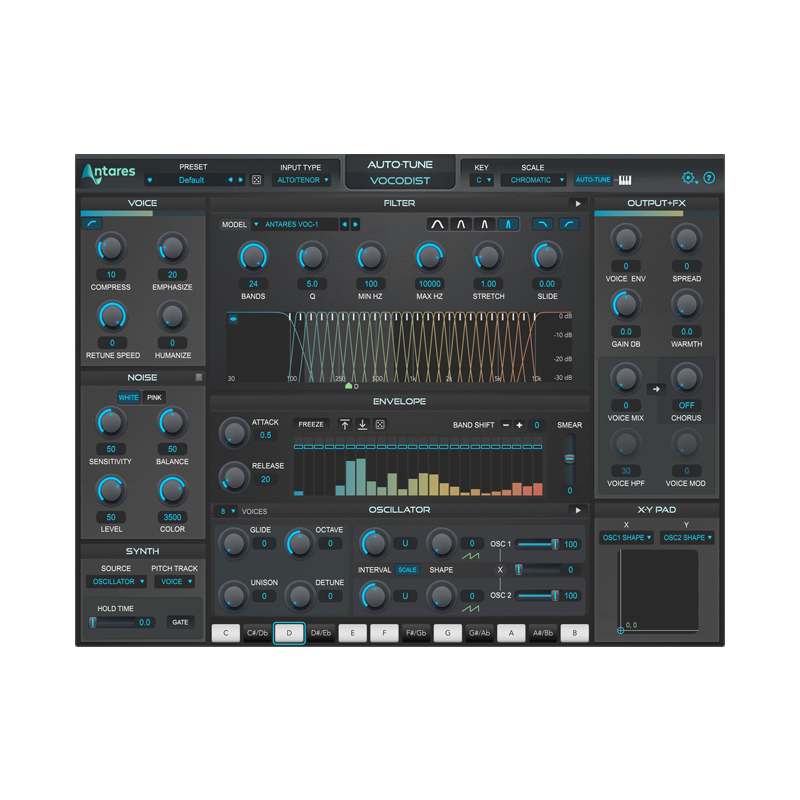Select Pink noise type
This screenshot has height=800, width=800.
click(154, 397)
